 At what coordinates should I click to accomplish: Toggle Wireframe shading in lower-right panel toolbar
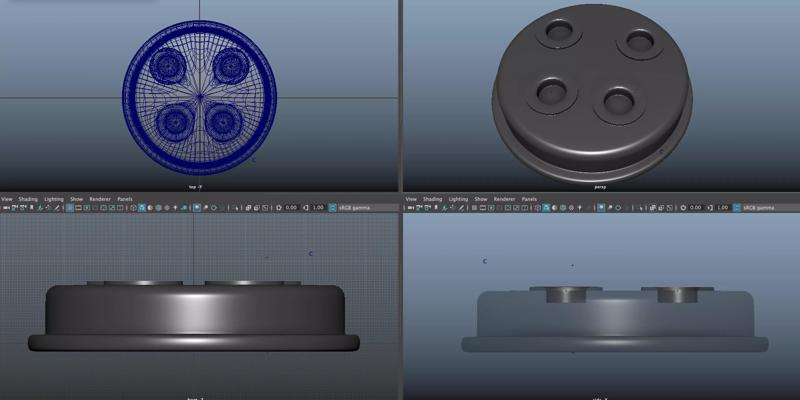pos(538,208)
